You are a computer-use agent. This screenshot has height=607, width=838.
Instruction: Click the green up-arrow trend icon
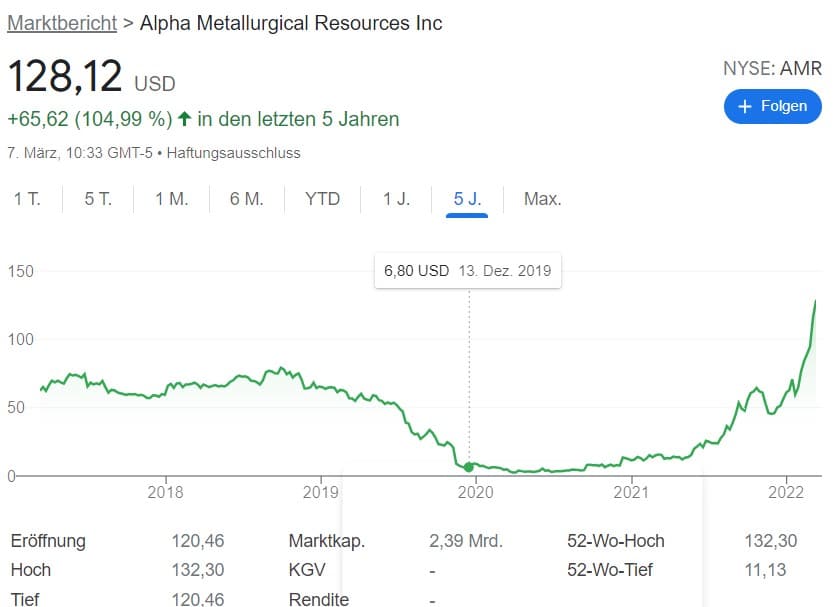[x=184, y=118]
